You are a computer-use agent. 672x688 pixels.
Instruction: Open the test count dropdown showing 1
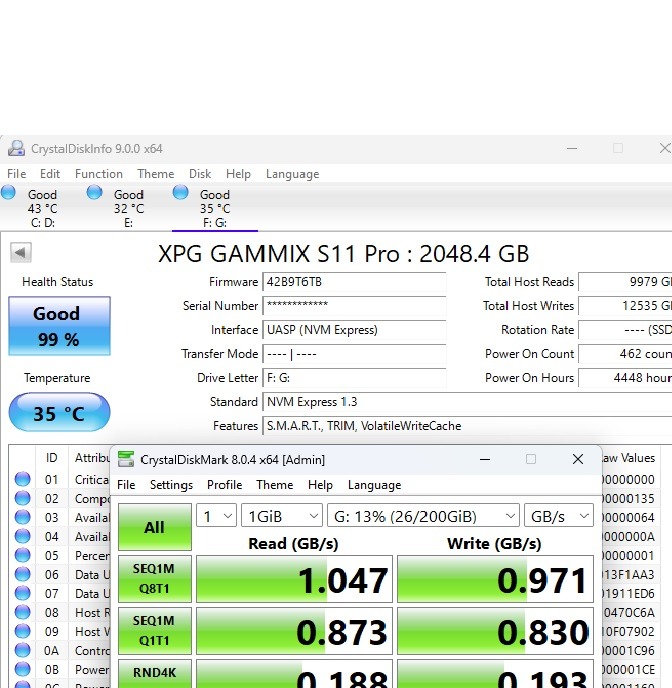pos(217,516)
